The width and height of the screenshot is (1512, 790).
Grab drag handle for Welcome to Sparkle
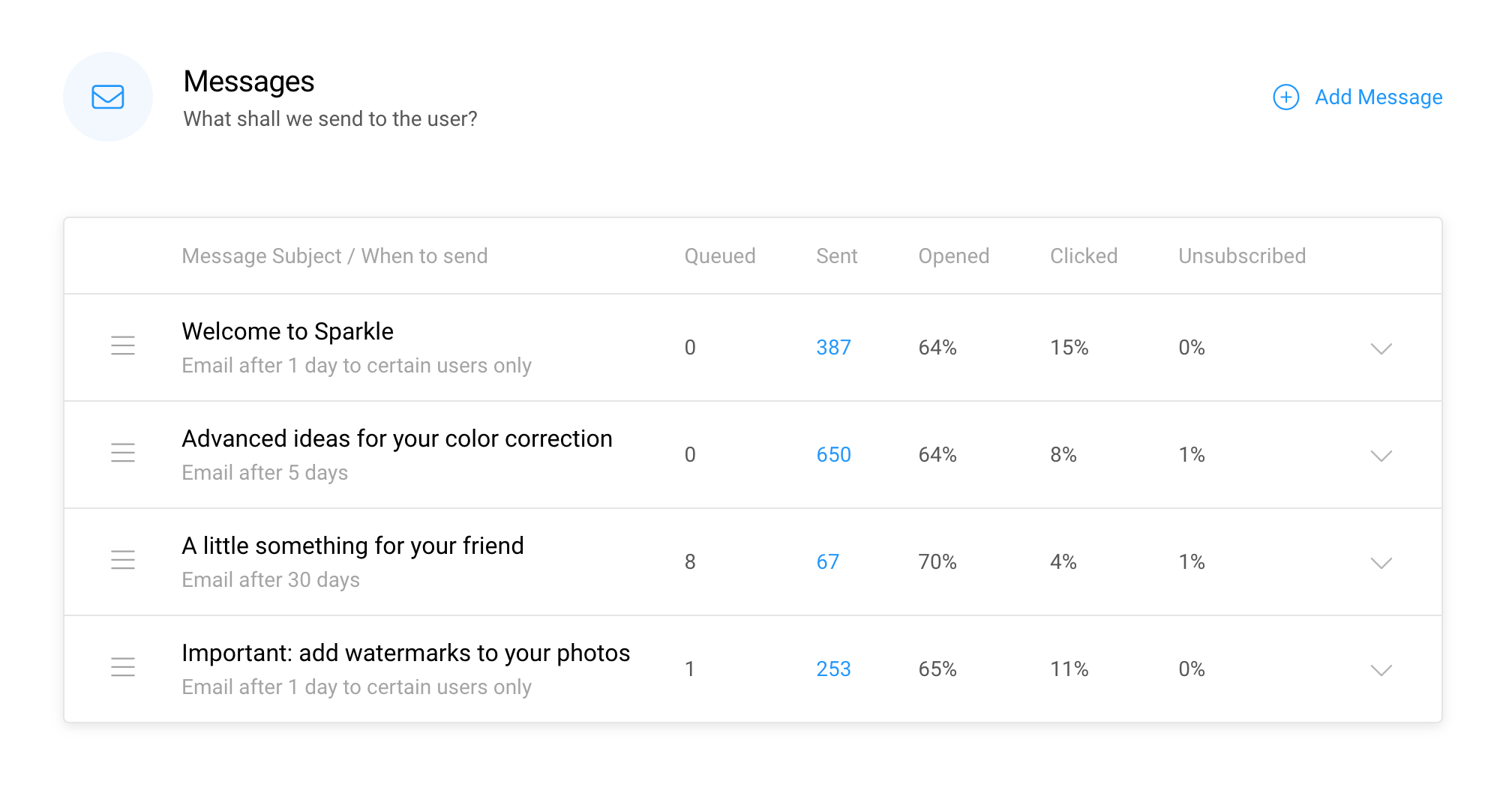pyautogui.click(x=123, y=346)
